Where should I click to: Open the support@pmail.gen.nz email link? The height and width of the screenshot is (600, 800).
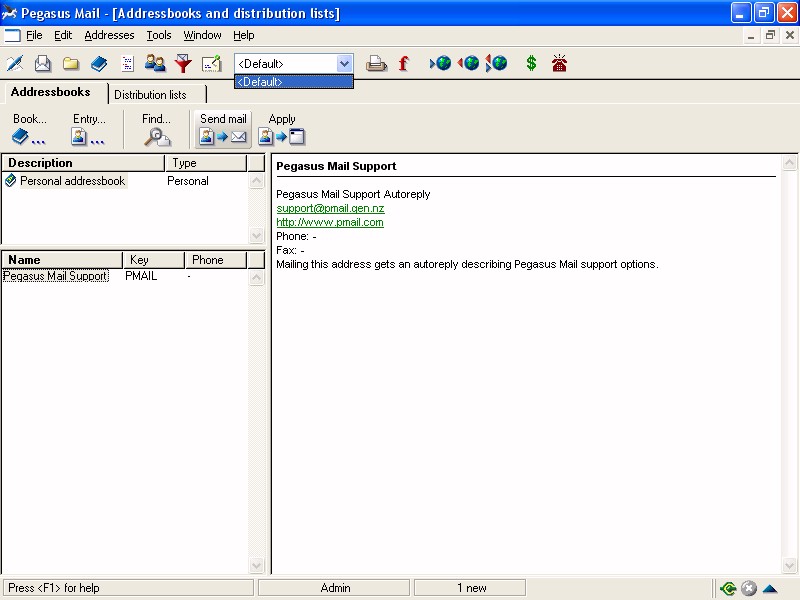(x=330, y=208)
